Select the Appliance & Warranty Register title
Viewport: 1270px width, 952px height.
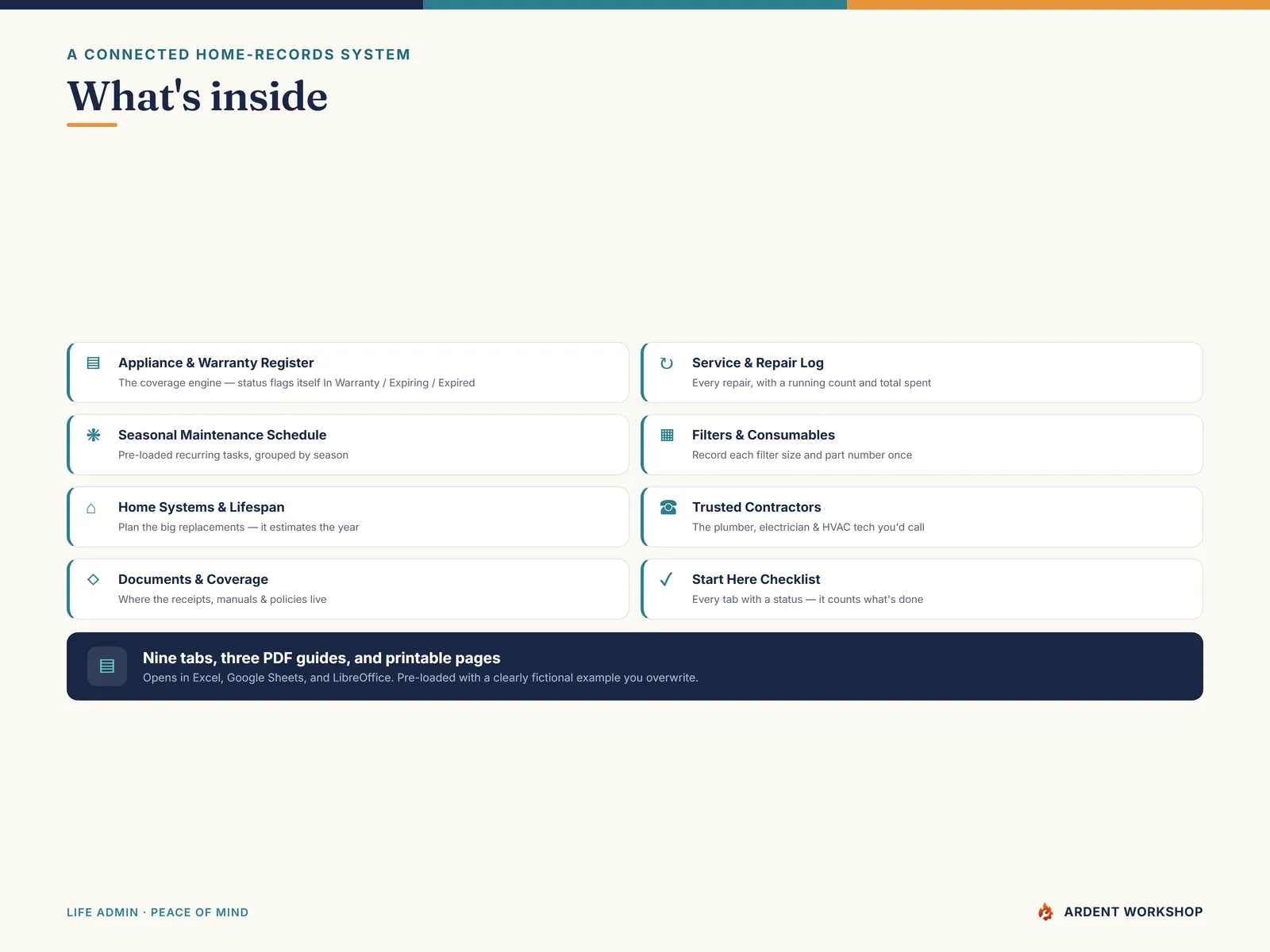[216, 363]
